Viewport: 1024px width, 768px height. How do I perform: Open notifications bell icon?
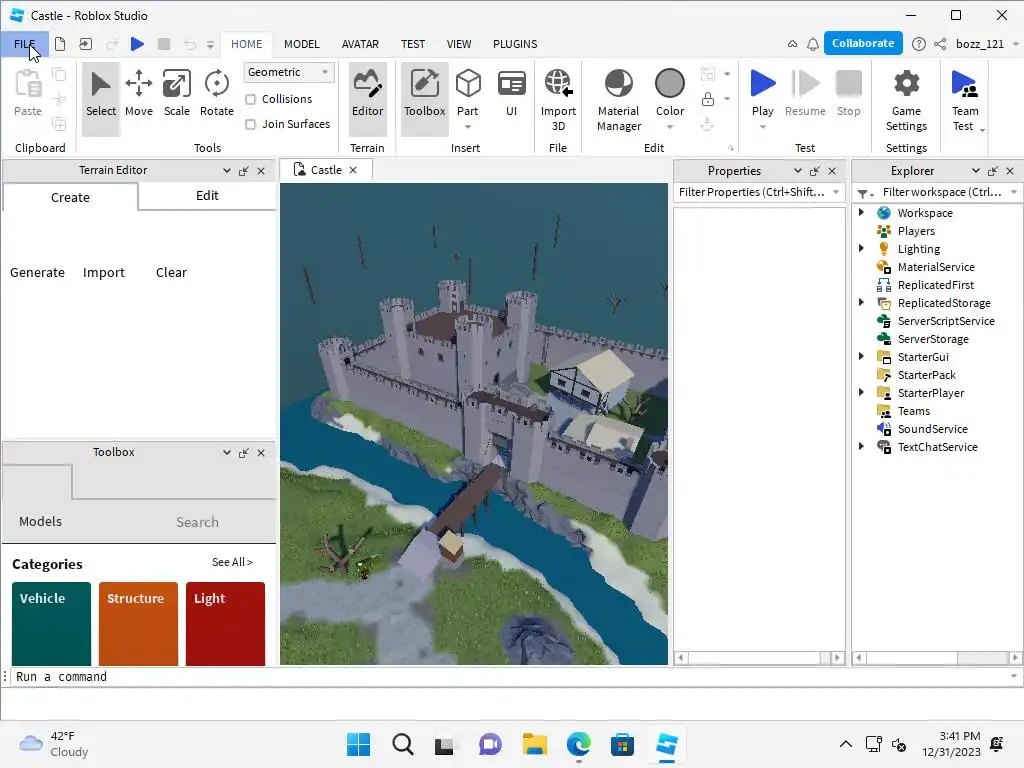pos(812,44)
